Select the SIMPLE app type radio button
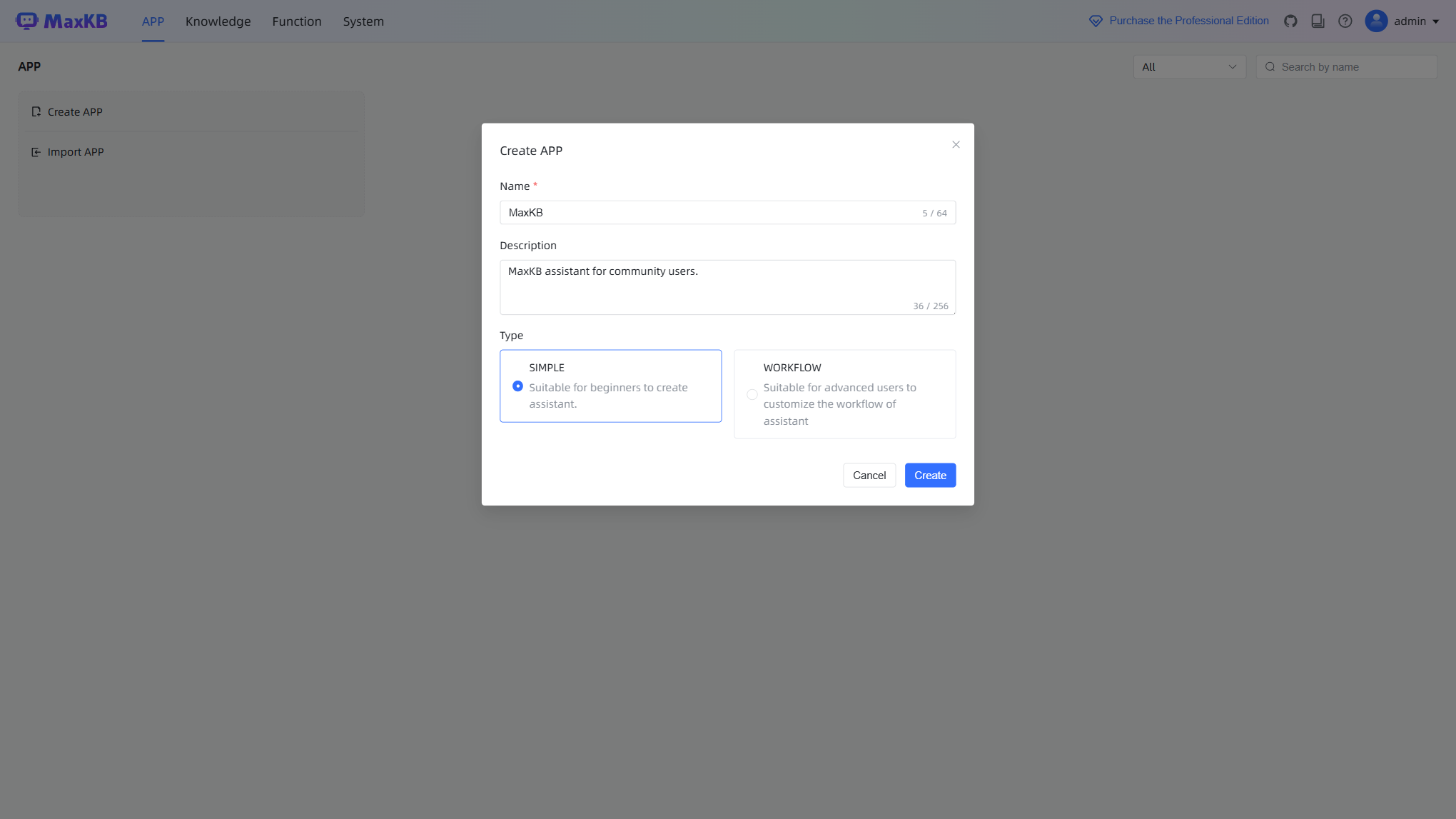1456x819 pixels. click(517, 386)
